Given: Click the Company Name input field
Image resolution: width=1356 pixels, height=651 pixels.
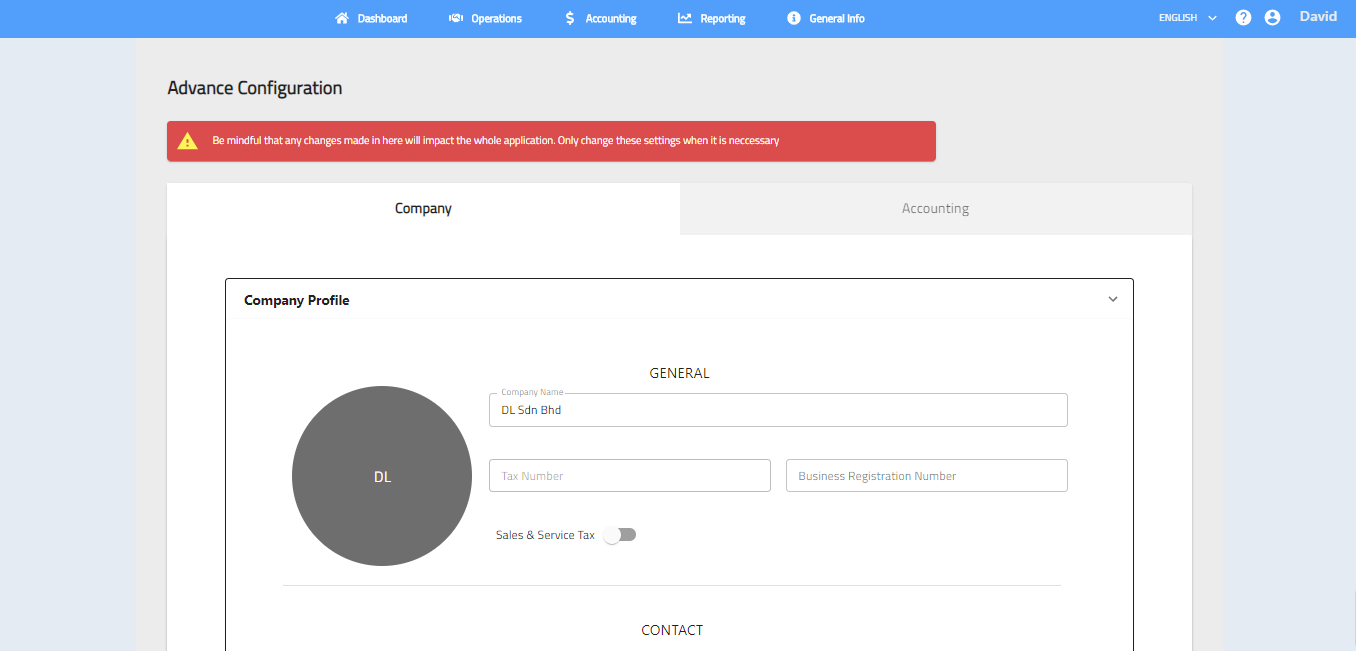Looking at the screenshot, I should tap(777, 410).
